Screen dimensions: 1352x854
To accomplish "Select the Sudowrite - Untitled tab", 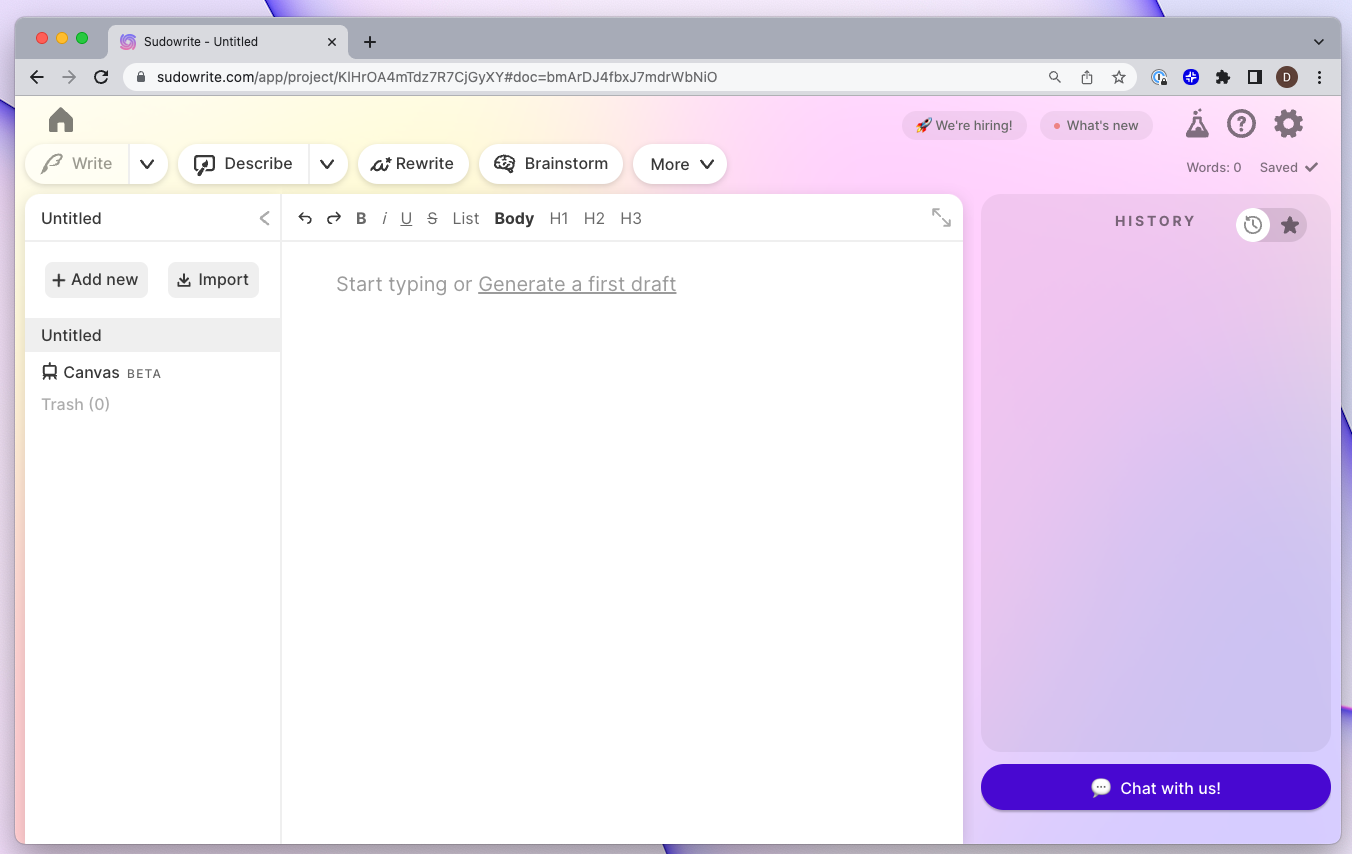I will click(228, 42).
